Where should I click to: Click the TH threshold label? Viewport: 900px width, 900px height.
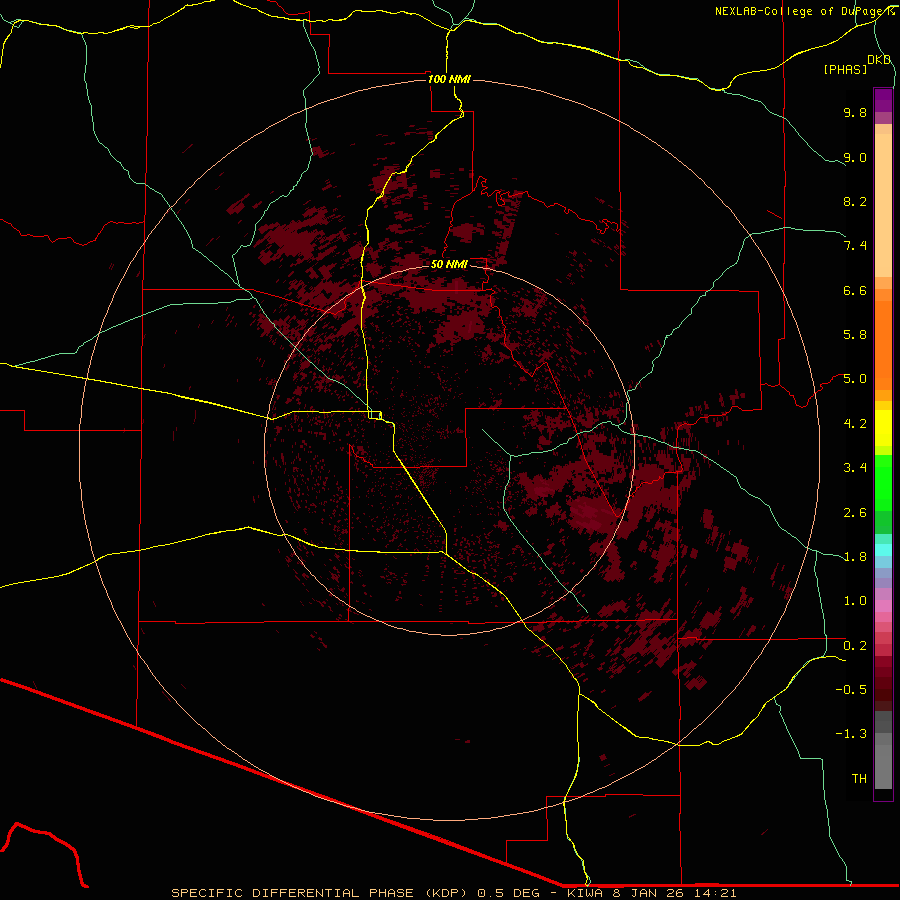(859, 778)
